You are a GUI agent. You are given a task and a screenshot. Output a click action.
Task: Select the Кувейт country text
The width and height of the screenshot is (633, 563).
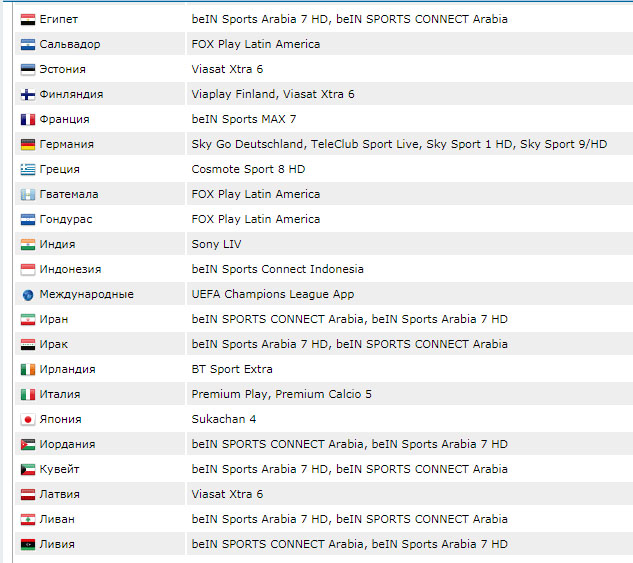click(59, 470)
